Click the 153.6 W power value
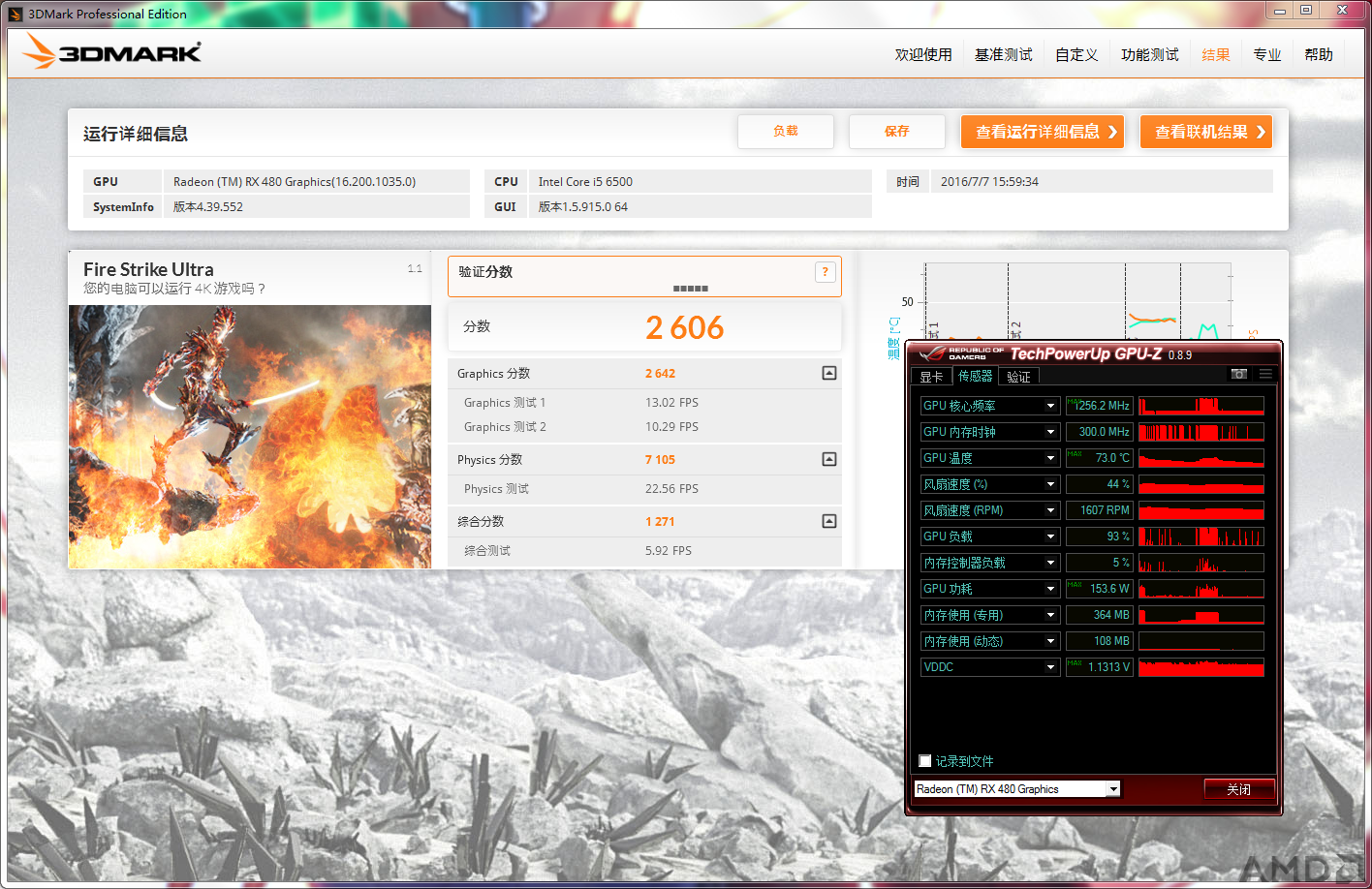The image size is (1372, 889). pyautogui.click(x=1100, y=589)
